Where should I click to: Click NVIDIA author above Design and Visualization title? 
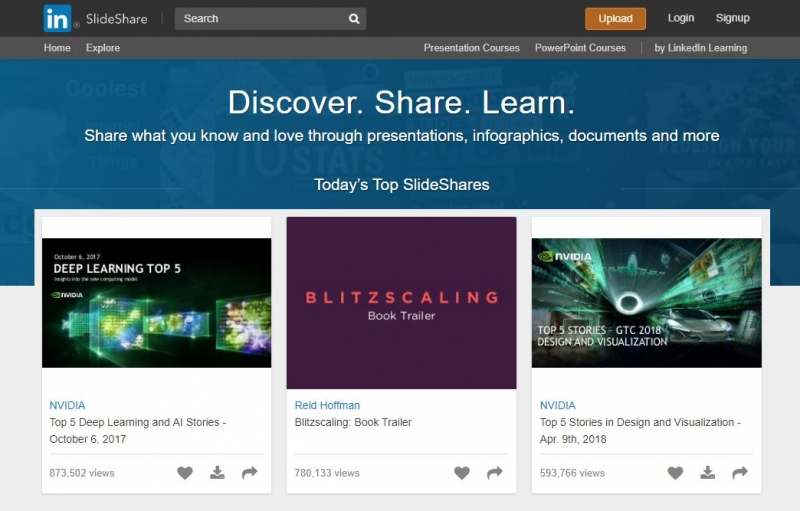558,405
